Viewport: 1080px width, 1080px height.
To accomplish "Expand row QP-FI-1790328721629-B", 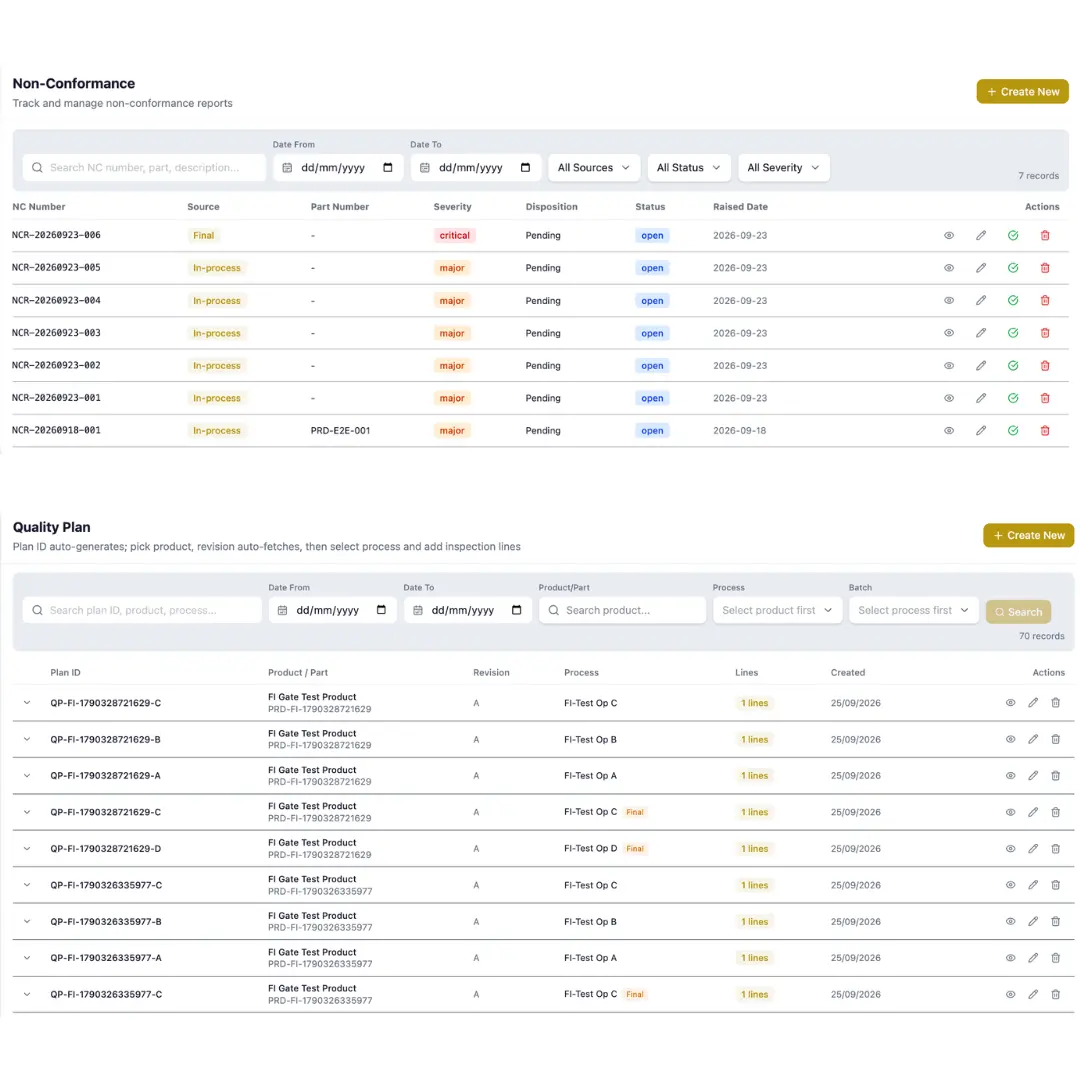I will (x=27, y=739).
